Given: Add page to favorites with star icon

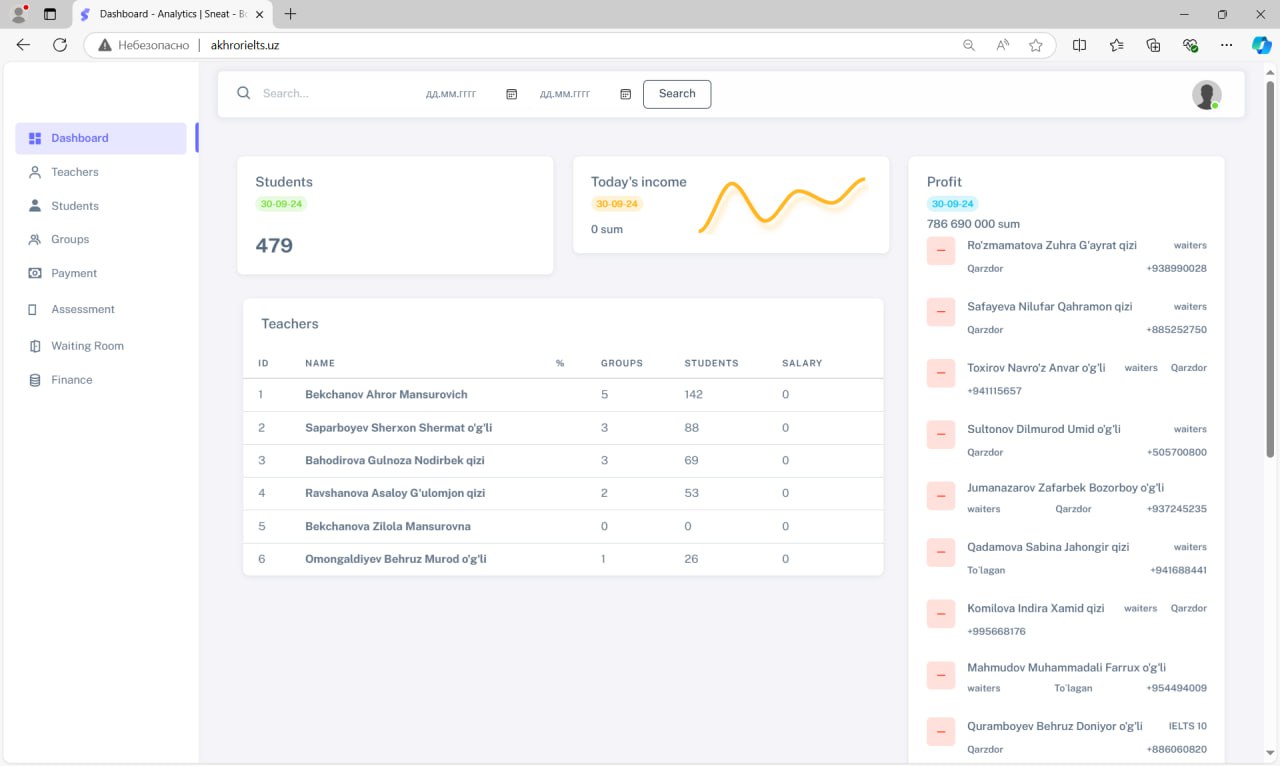Looking at the screenshot, I should (x=1036, y=45).
